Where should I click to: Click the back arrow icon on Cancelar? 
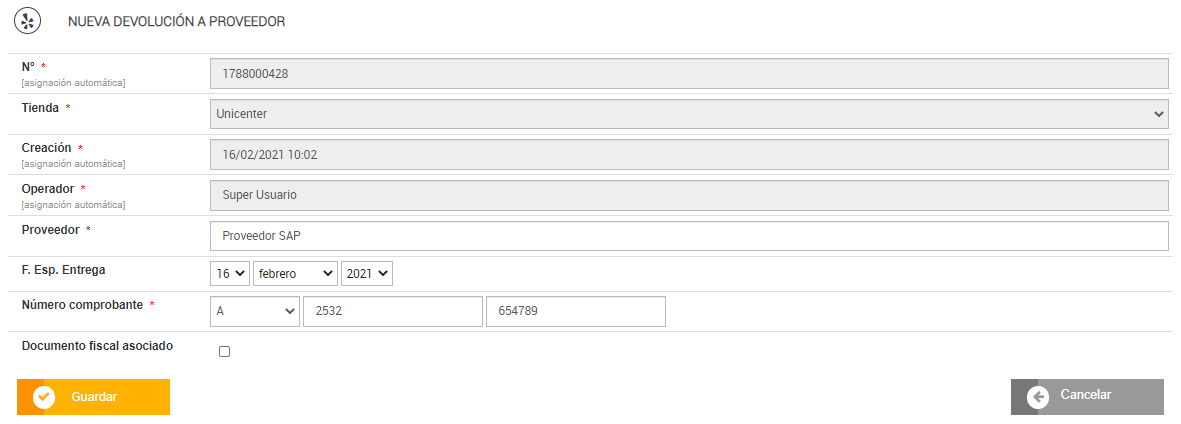pyautogui.click(x=1038, y=397)
